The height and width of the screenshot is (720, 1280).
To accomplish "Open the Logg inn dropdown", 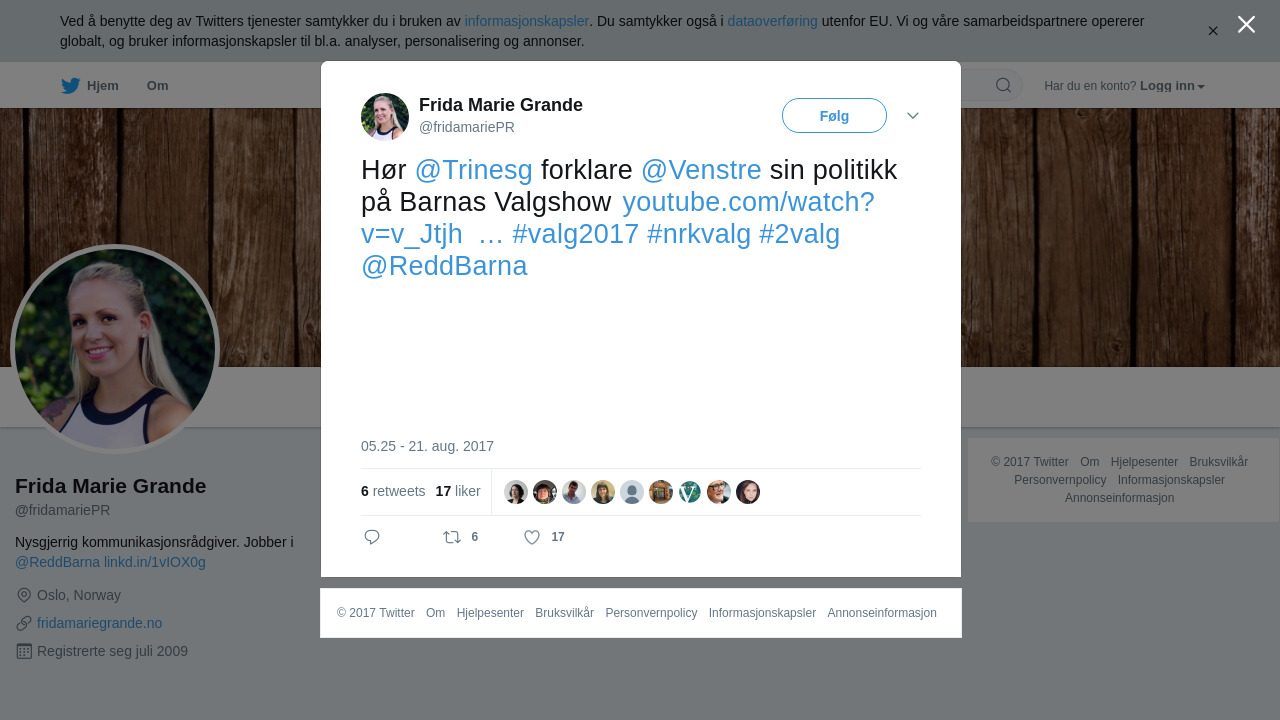I will click(x=1172, y=86).
